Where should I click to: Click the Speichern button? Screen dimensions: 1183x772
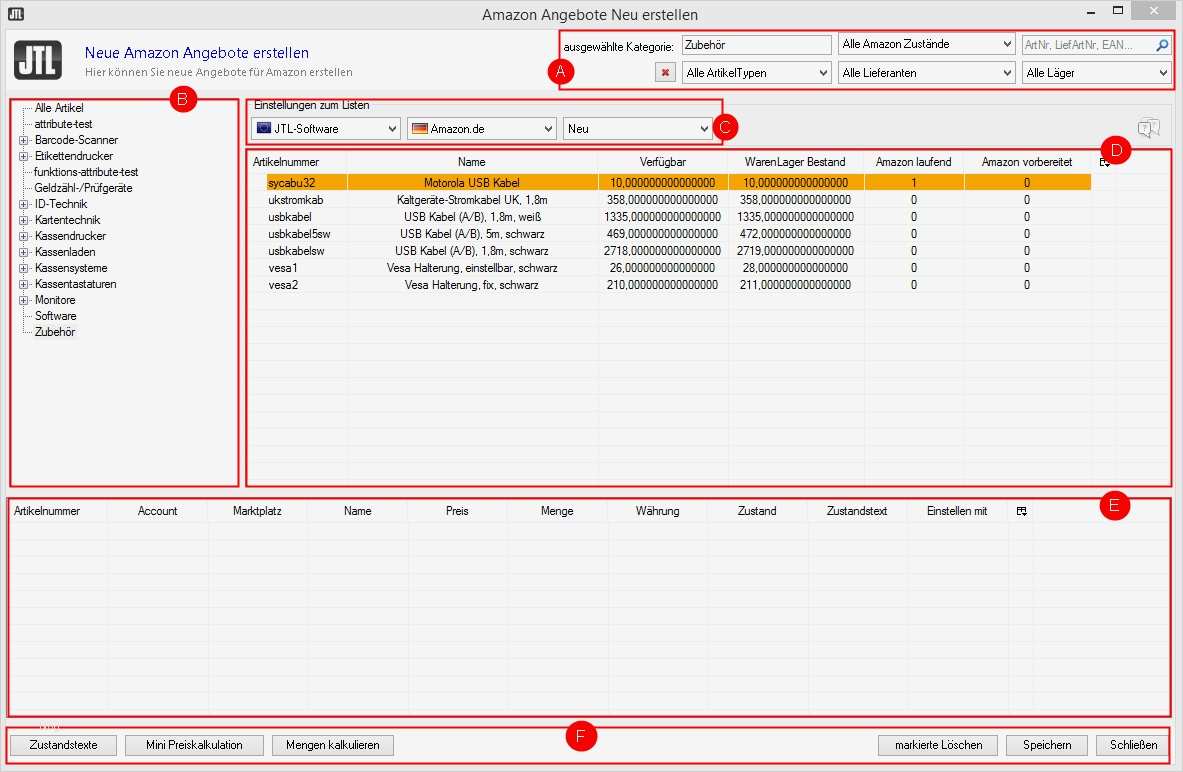click(x=1046, y=746)
